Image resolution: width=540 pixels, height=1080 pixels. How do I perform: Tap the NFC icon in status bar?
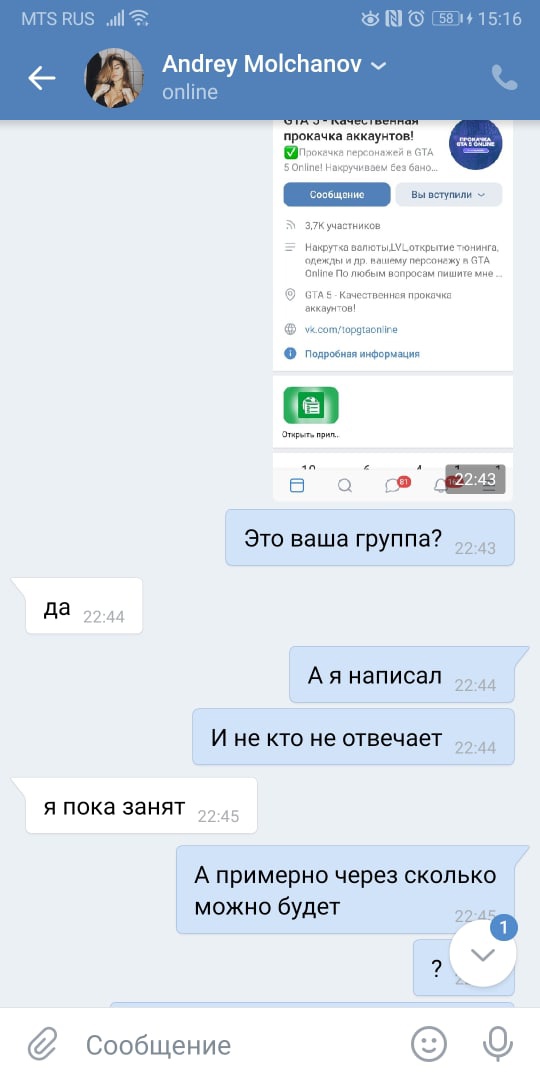pyautogui.click(x=394, y=19)
